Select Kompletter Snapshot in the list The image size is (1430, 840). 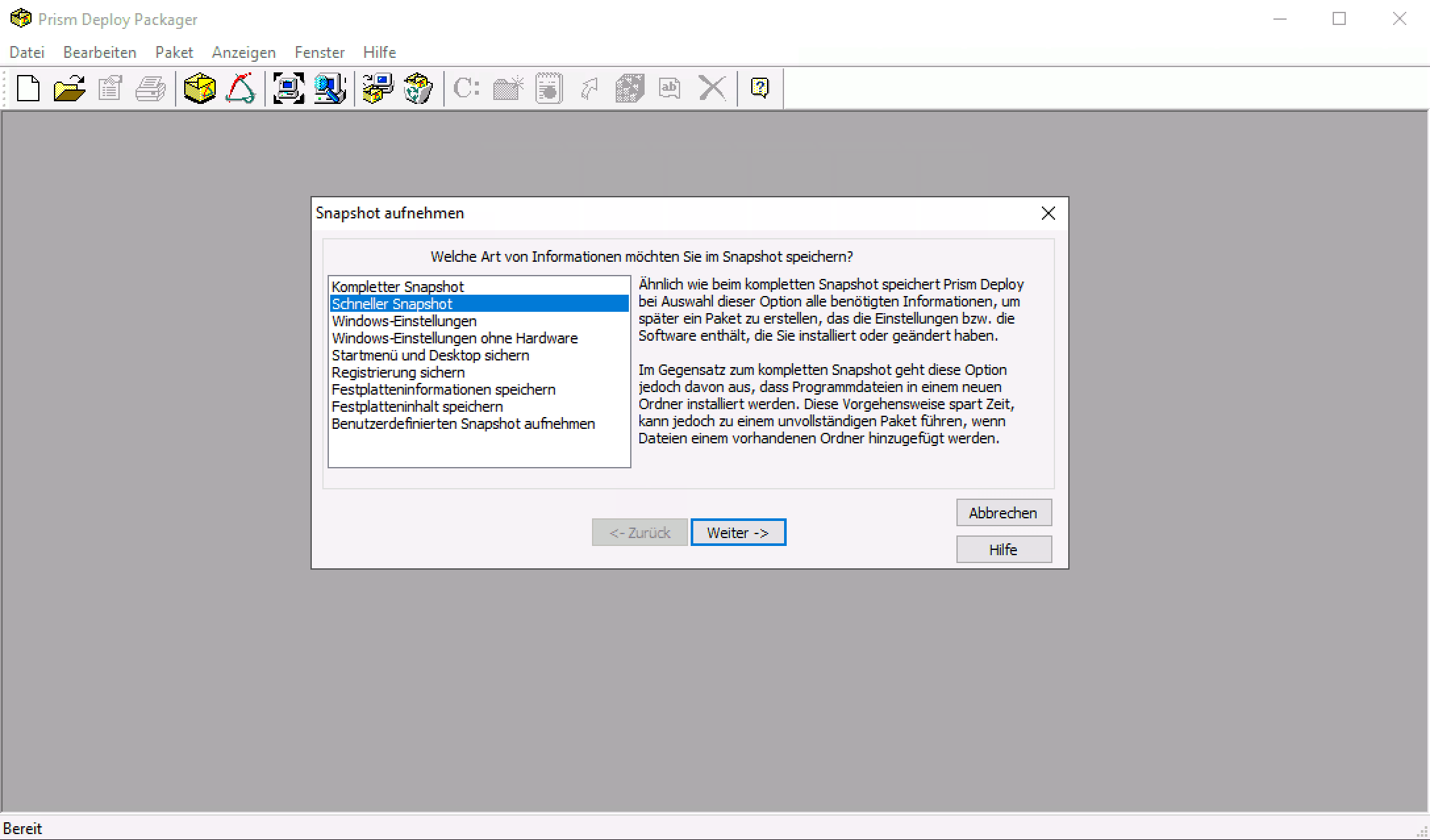pyautogui.click(x=397, y=287)
